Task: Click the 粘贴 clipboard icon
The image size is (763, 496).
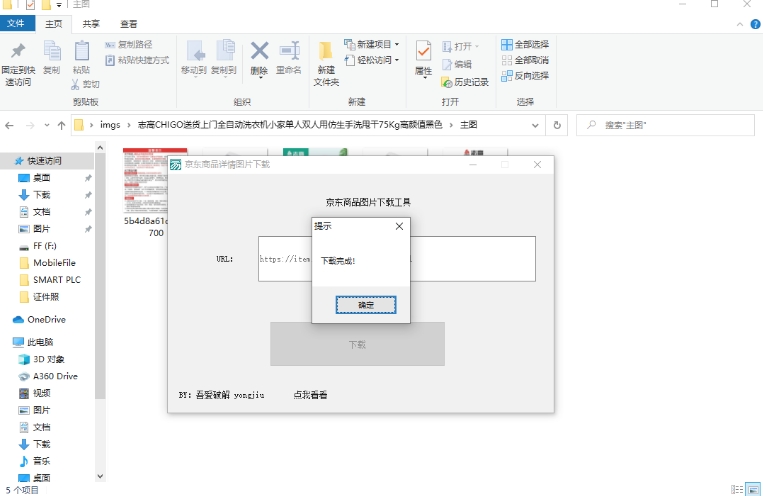Action: pos(82,52)
